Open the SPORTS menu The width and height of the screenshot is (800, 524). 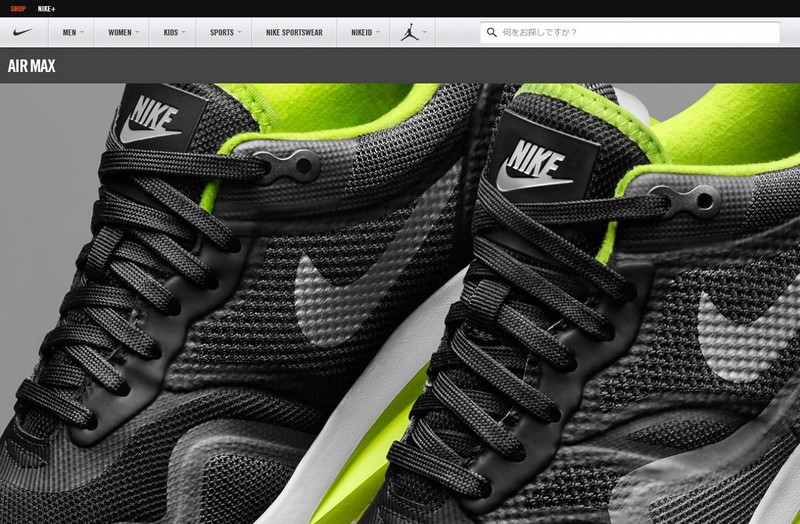tap(222, 32)
